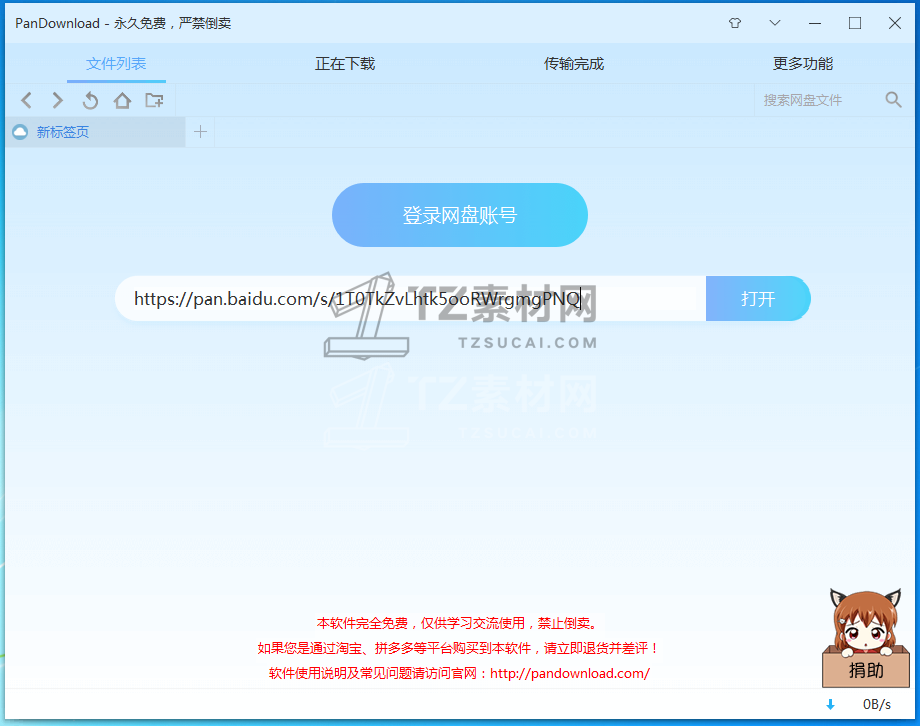Open the title bar dropdown menu arrow
920x726 pixels.
[774, 23]
